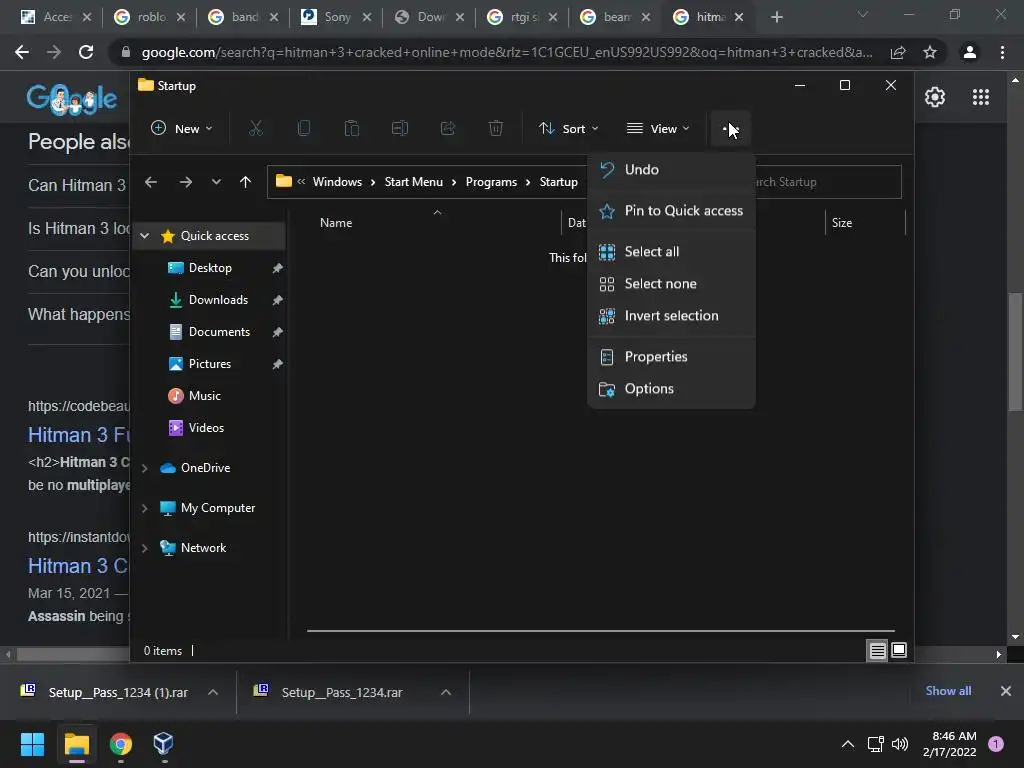
Task: Click the Paste icon in Explorer toolbar
Action: point(351,129)
